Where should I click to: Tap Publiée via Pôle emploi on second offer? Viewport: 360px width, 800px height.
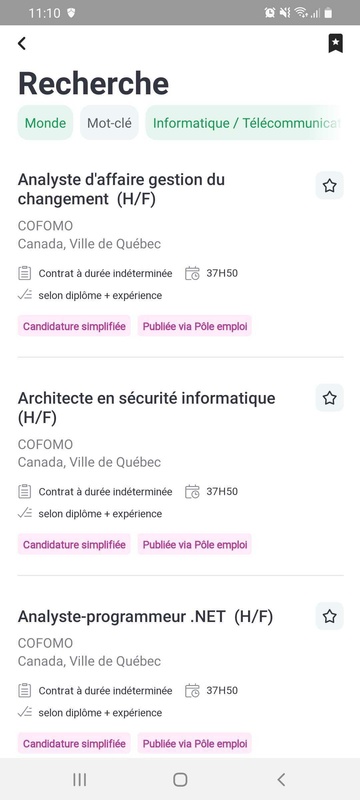pyautogui.click(x=195, y=545)
